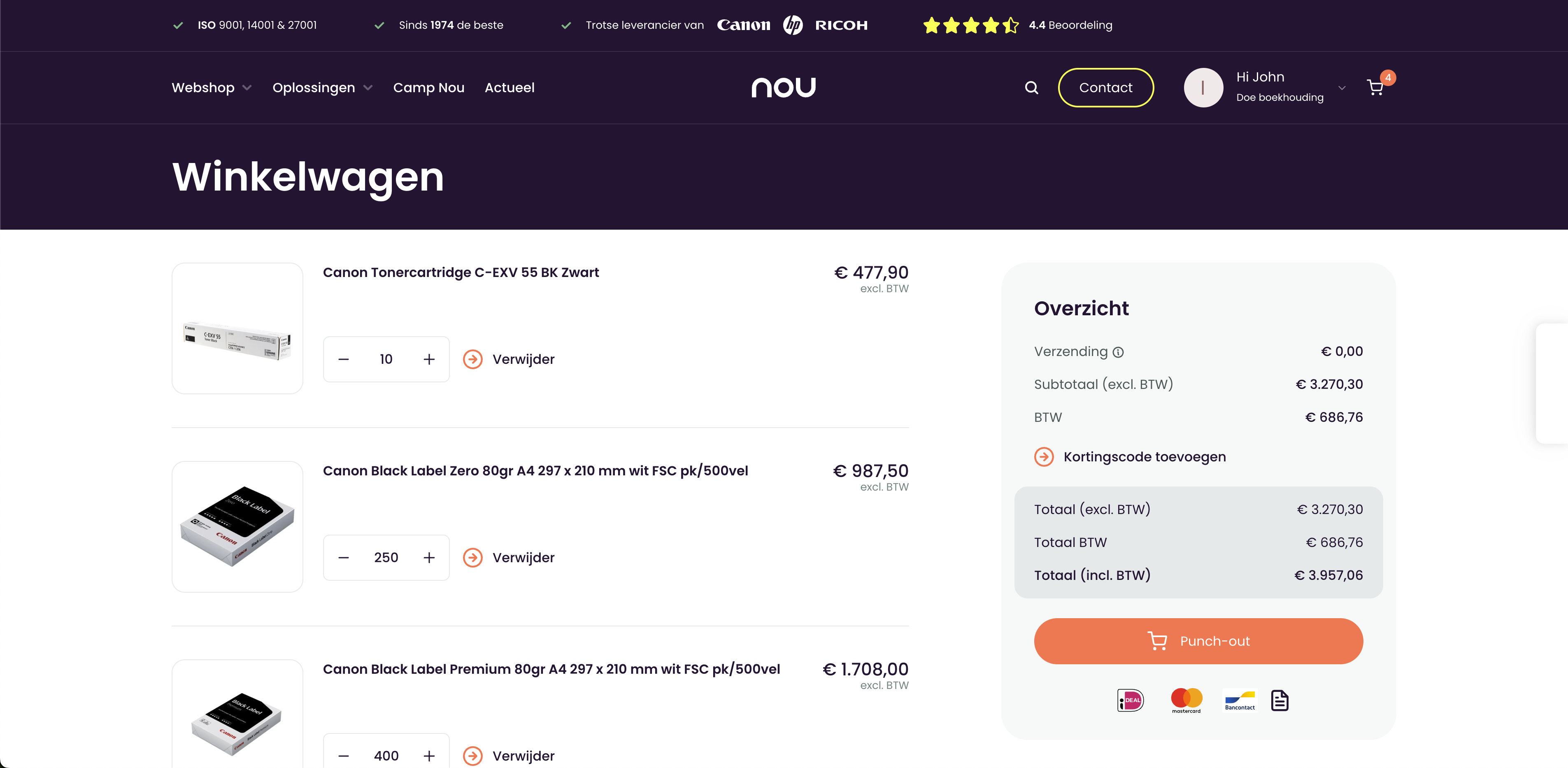Click the NOU logo to go home
This screenshot has height=768, width=1568.
click(x=784, y=87)
